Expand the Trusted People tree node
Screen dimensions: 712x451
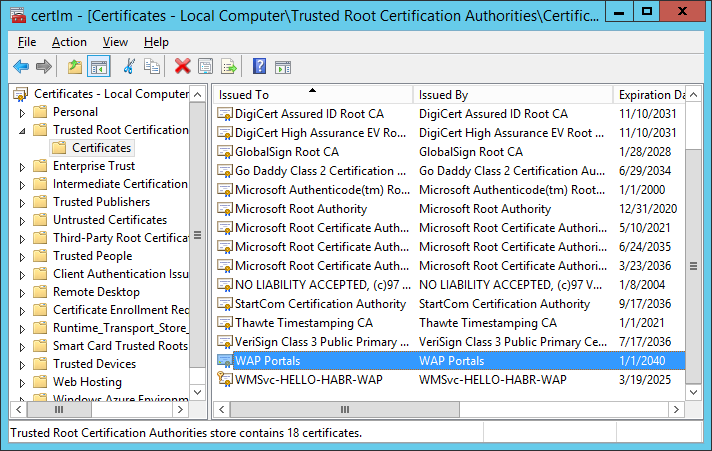pos(22,257)
